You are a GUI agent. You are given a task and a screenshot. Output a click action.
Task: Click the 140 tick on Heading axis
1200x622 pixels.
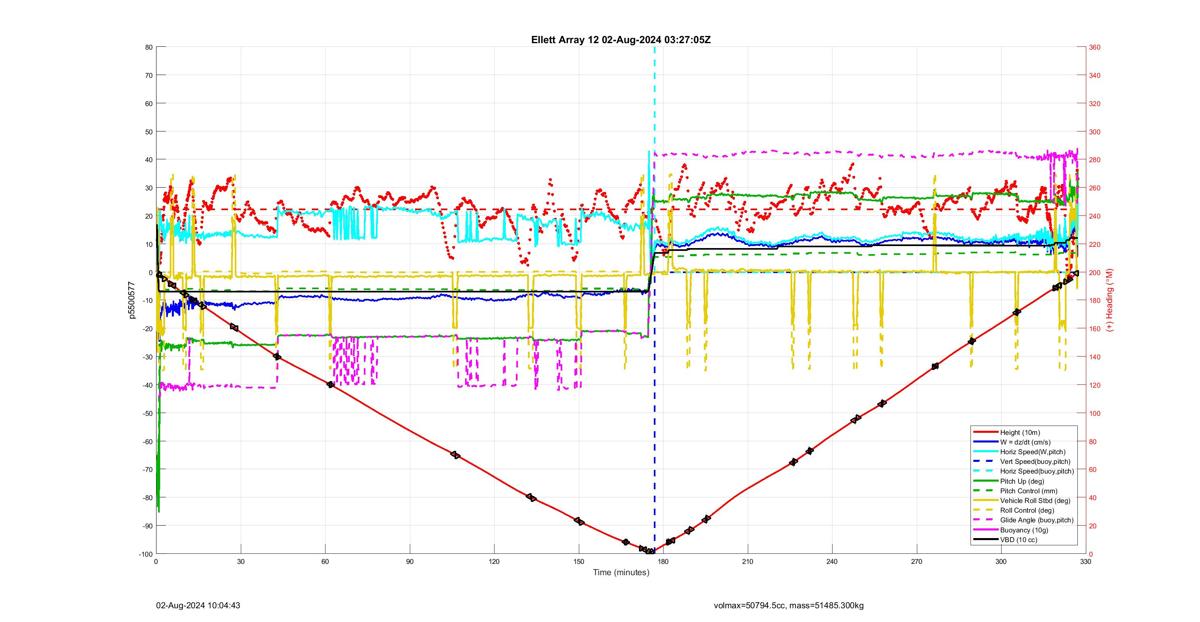1094,357
